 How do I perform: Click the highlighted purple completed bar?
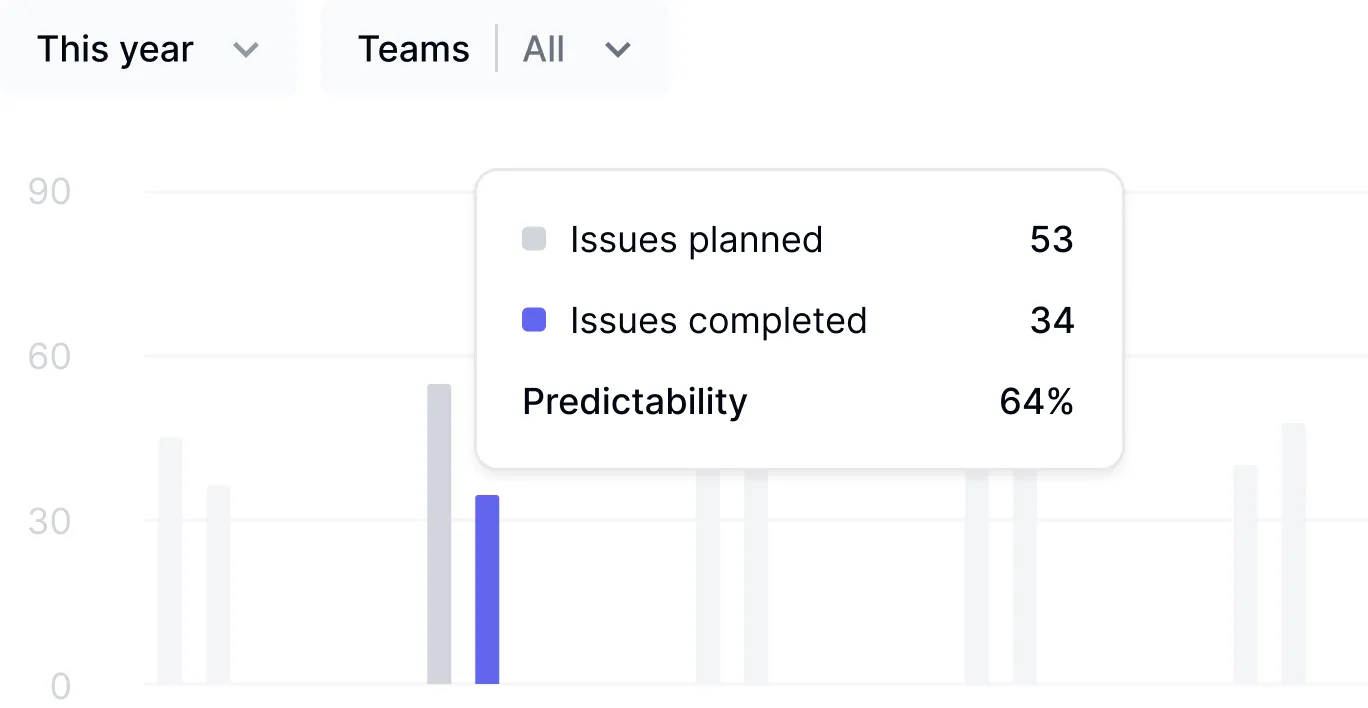pyautogui.click(x=487, y=589)
